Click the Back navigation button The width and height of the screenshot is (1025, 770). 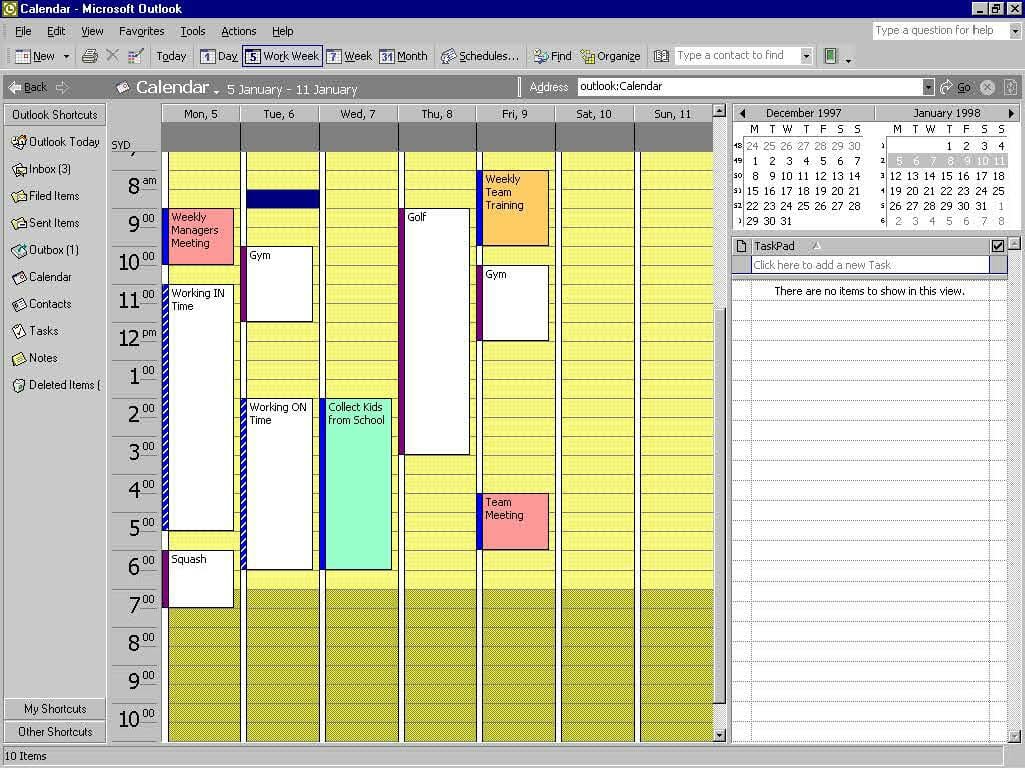click(28, 87)
